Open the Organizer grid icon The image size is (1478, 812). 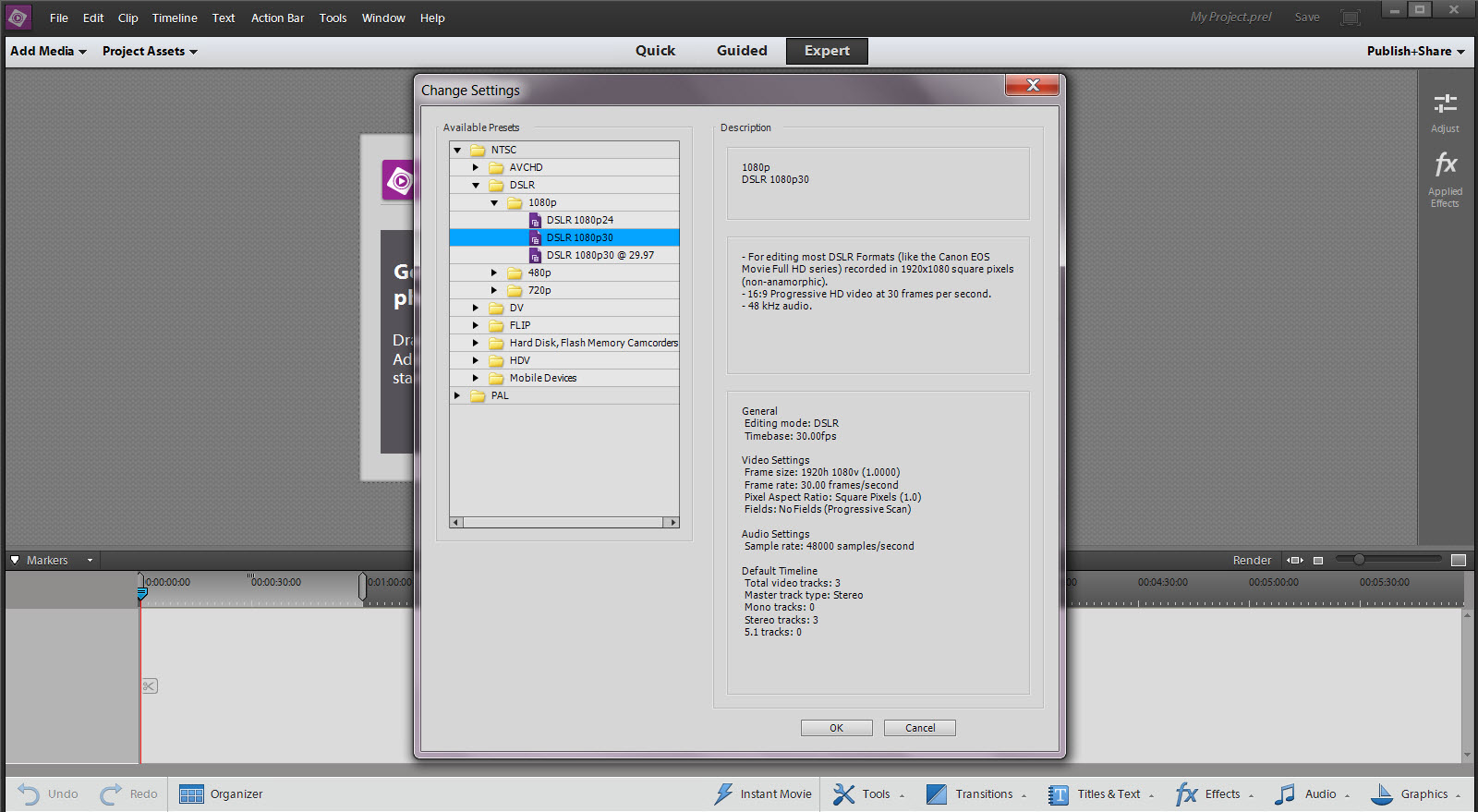pyautogui.click(x=191, y=794)
